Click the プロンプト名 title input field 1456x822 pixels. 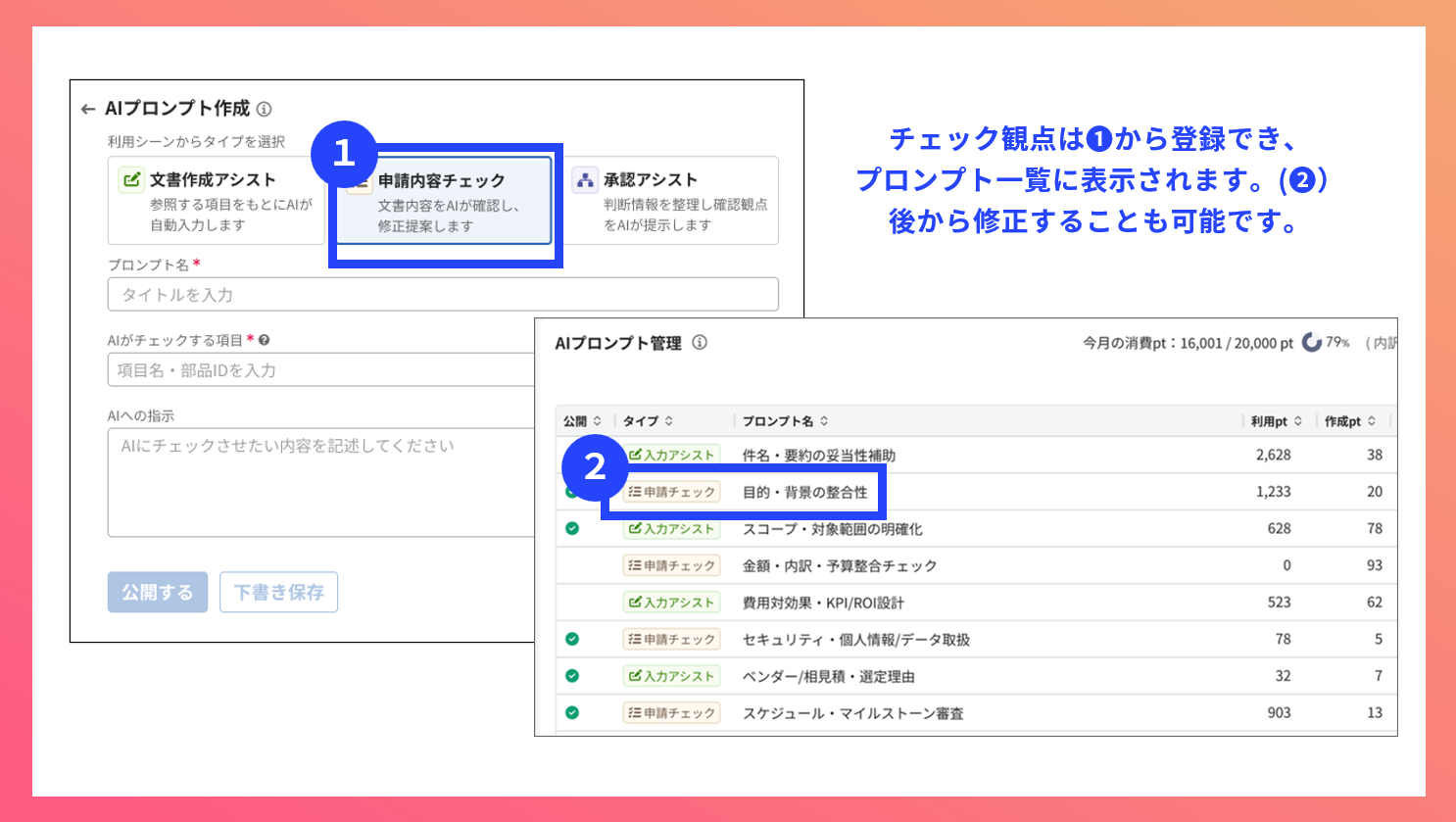pos(443,295)
